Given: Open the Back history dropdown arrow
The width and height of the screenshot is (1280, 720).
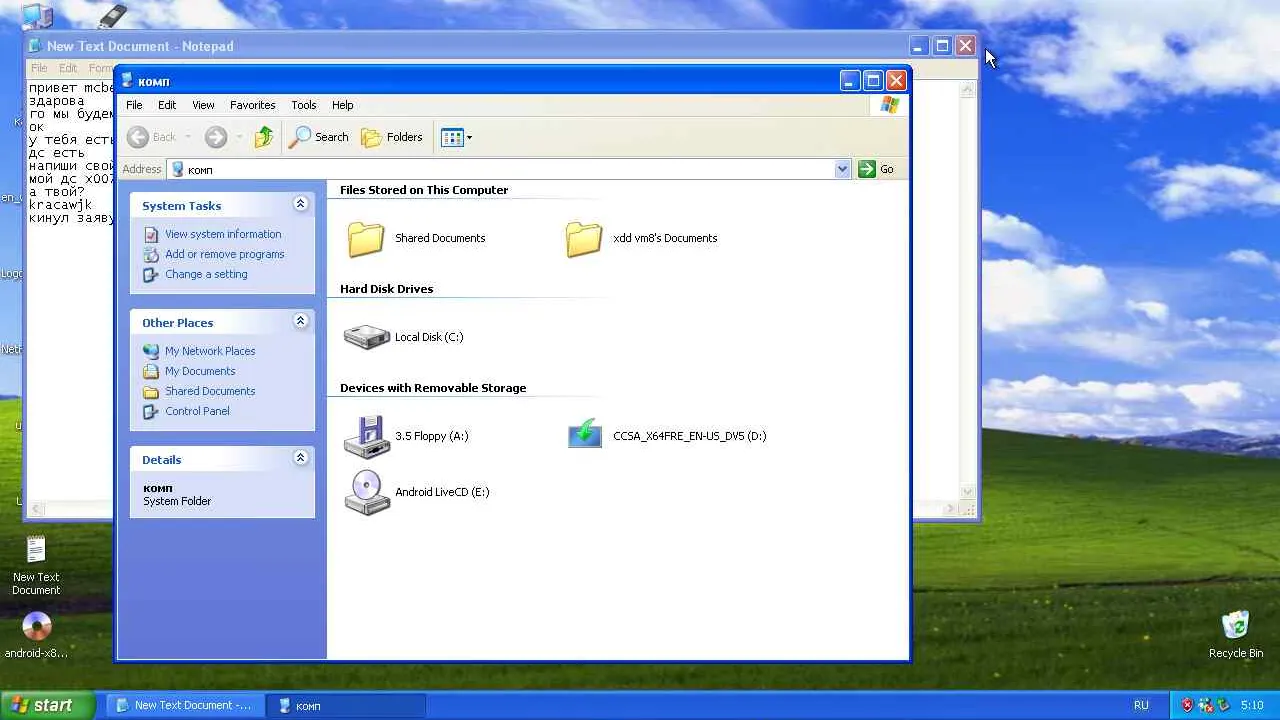Looking at the screenshot, I should coord(187,137).
